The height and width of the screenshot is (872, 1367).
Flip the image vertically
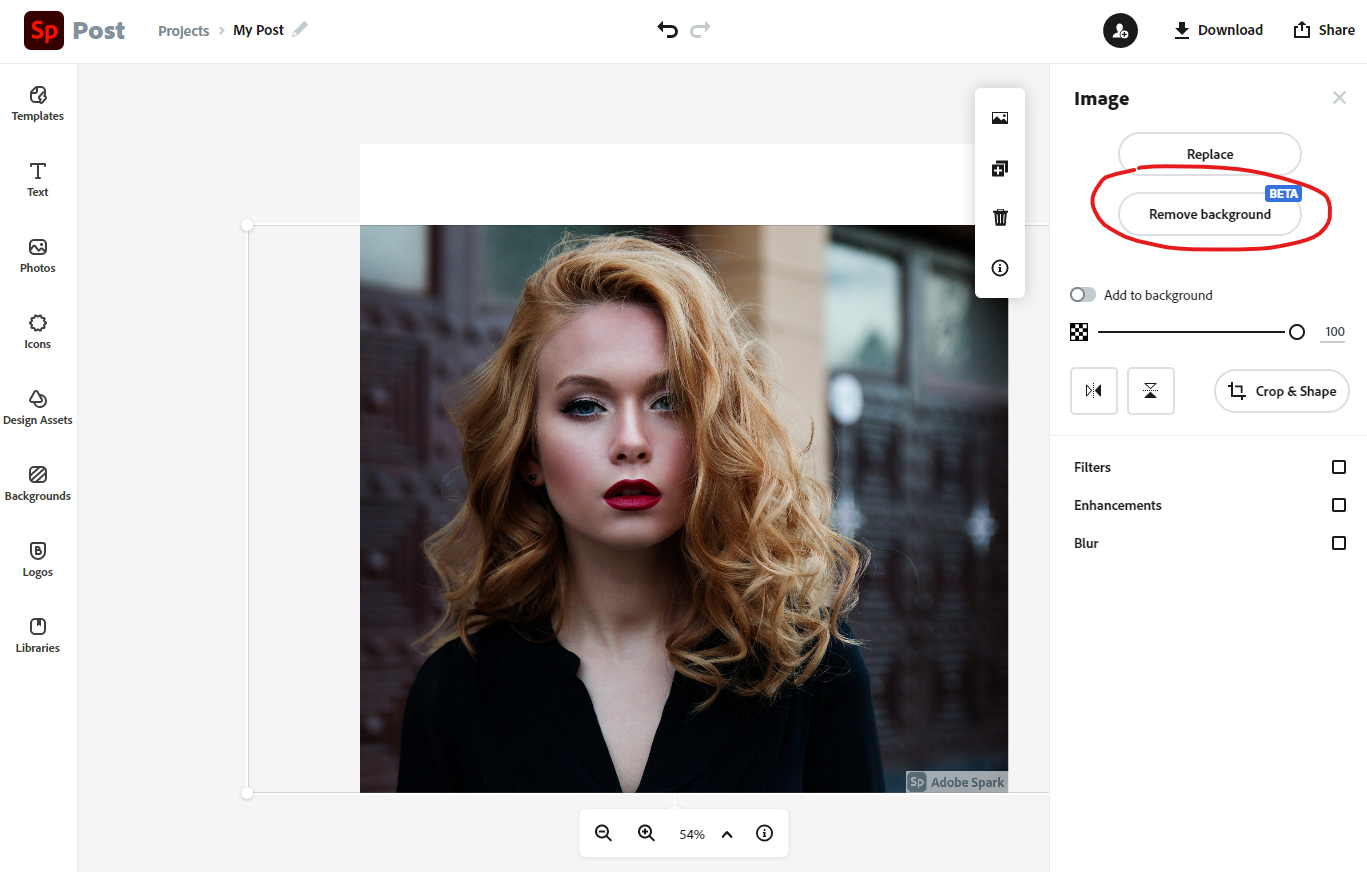coord(1150,391)
